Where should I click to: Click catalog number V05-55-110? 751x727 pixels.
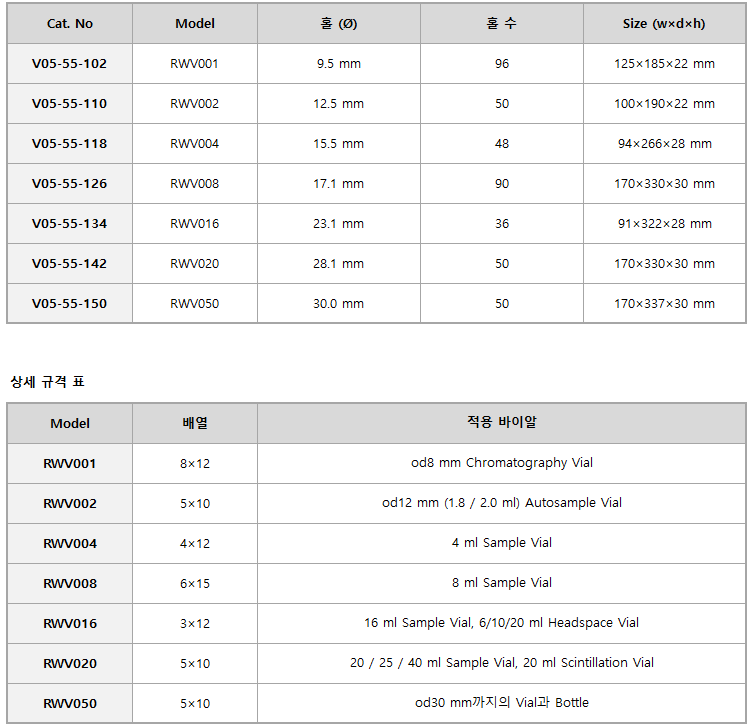coord(69,103)
